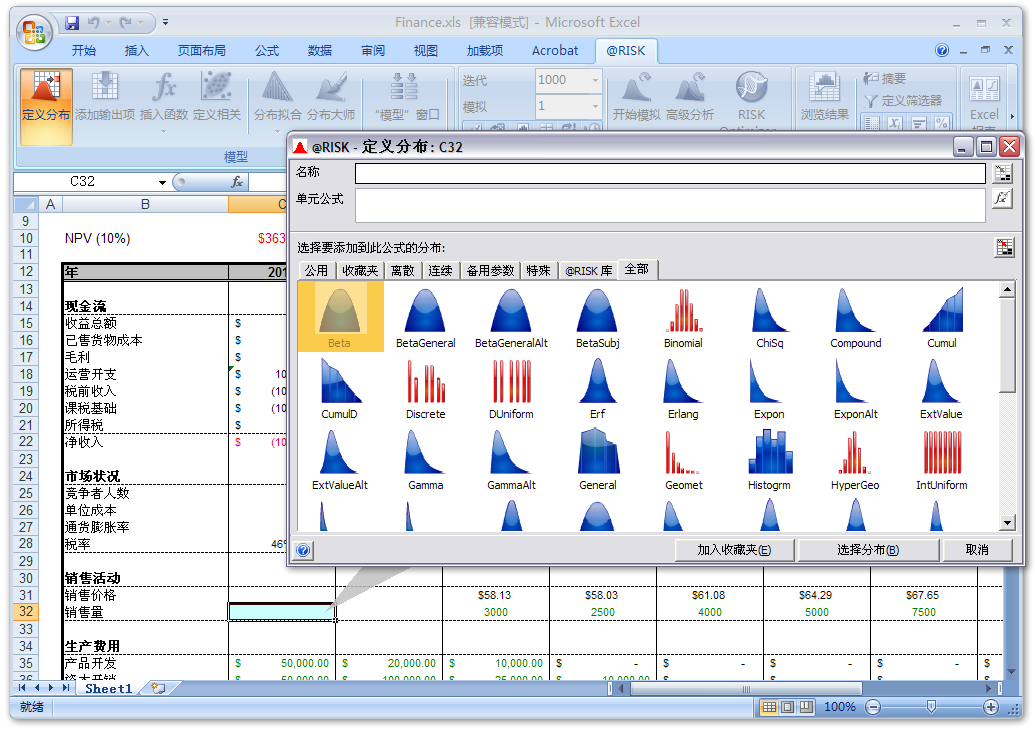Image resolution: width=1035 pixels, height=729 pixels.
Task: Expand the 分布拟合 dropdown arrow
Action: point(277,131)
